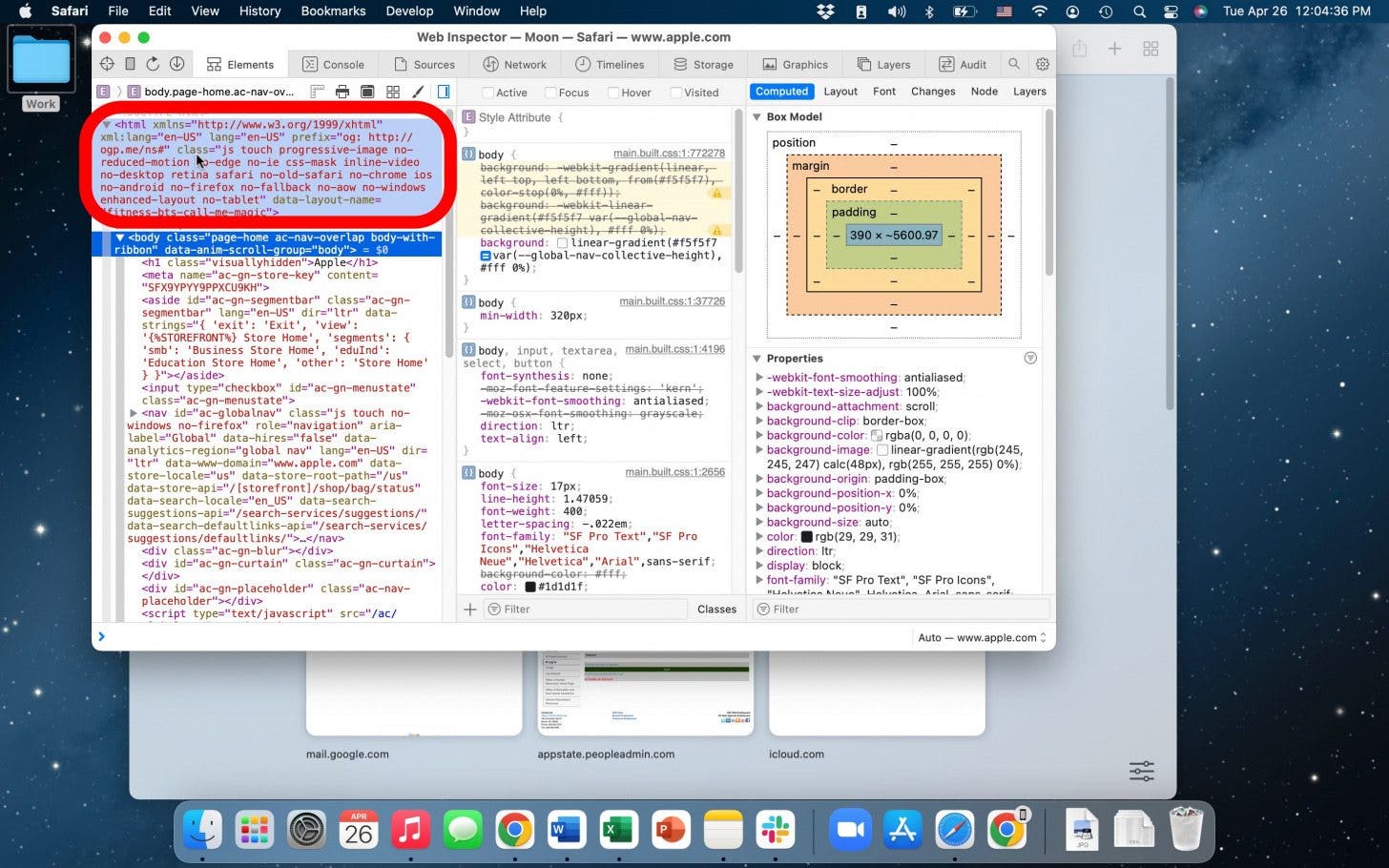Activate the element selection crosshair icon

point(107,64)
